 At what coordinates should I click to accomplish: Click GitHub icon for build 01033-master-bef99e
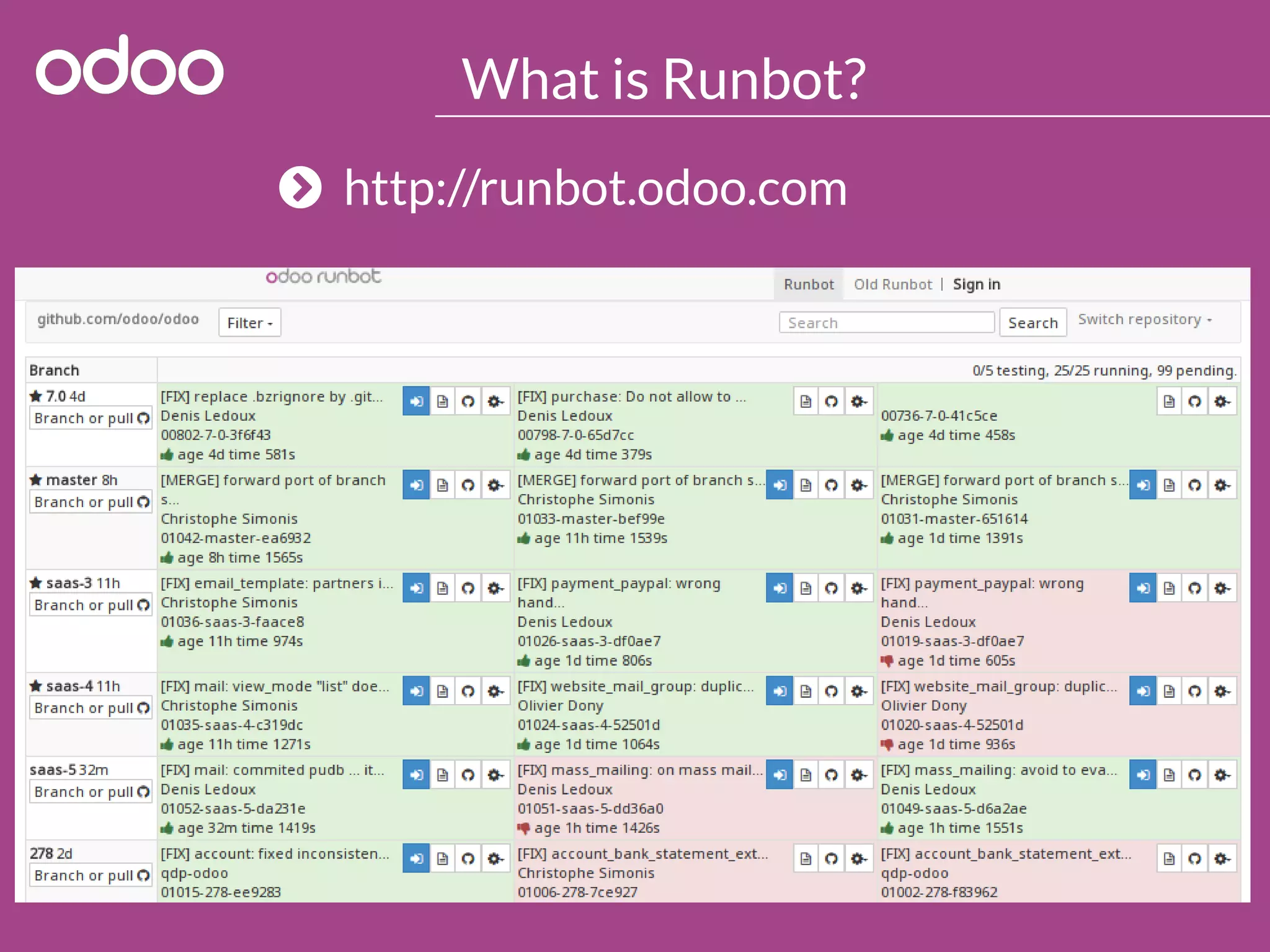pos(832,485)
